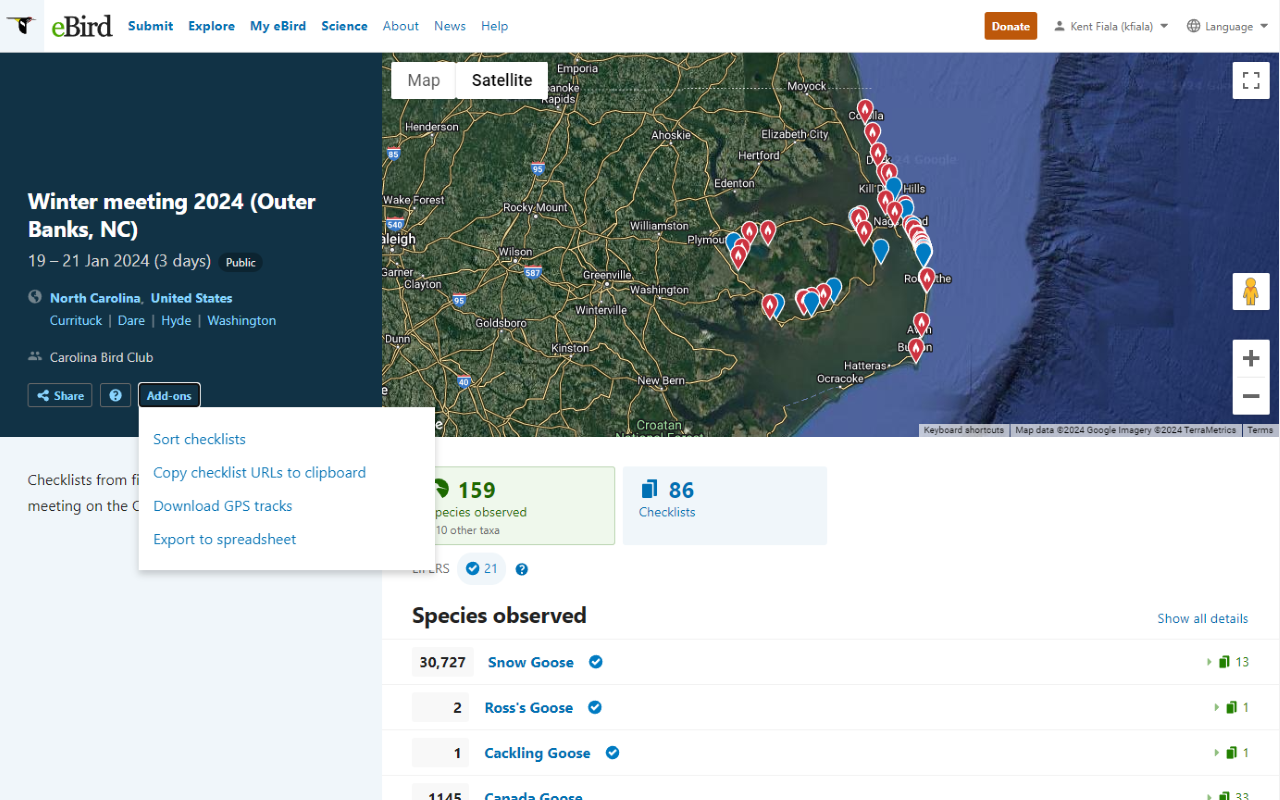Image resolution: width=1280 pixels, height=800 pixels.
Task: Open the North Carolina region link
Action: (95, 298)
